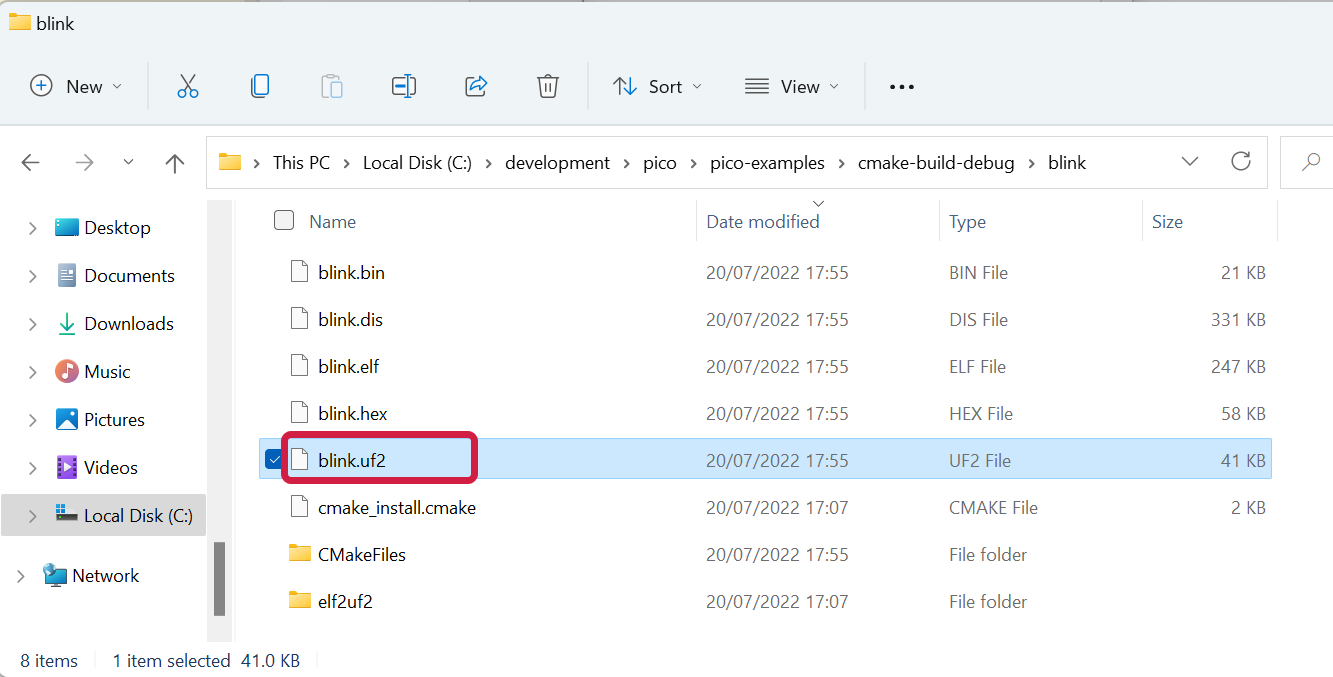Click the 331 KB size cell
1333x677 pixels.
[x=1238, y=319]
